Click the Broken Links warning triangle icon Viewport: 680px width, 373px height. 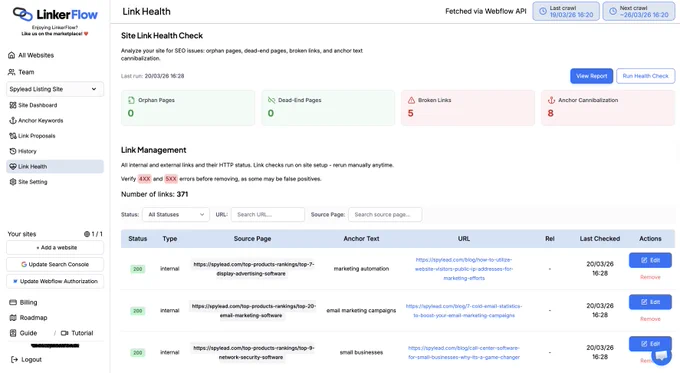(x=411, y=100)
